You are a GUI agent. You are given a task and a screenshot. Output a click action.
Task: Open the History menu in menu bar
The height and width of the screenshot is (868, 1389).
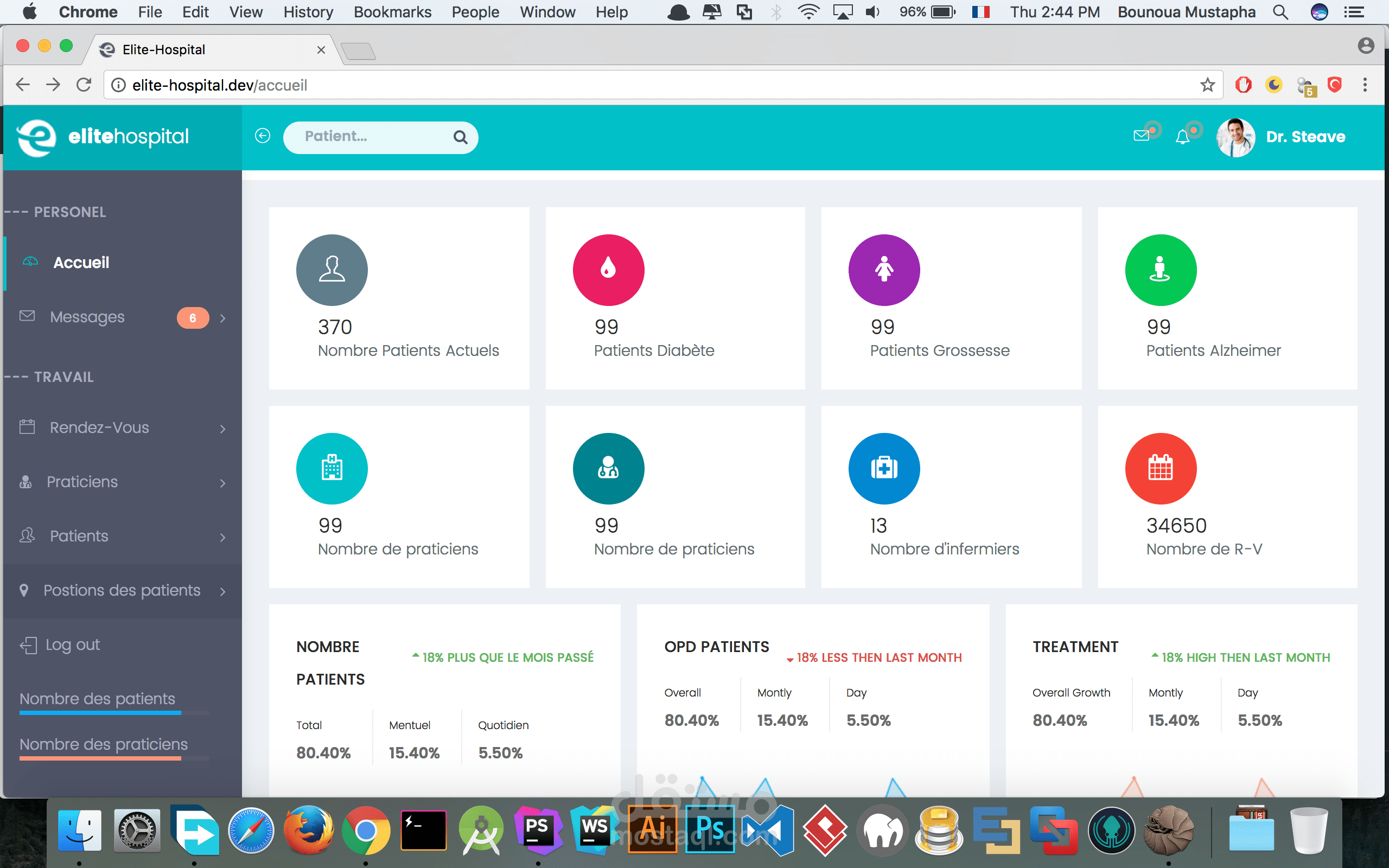click(308, 12)
